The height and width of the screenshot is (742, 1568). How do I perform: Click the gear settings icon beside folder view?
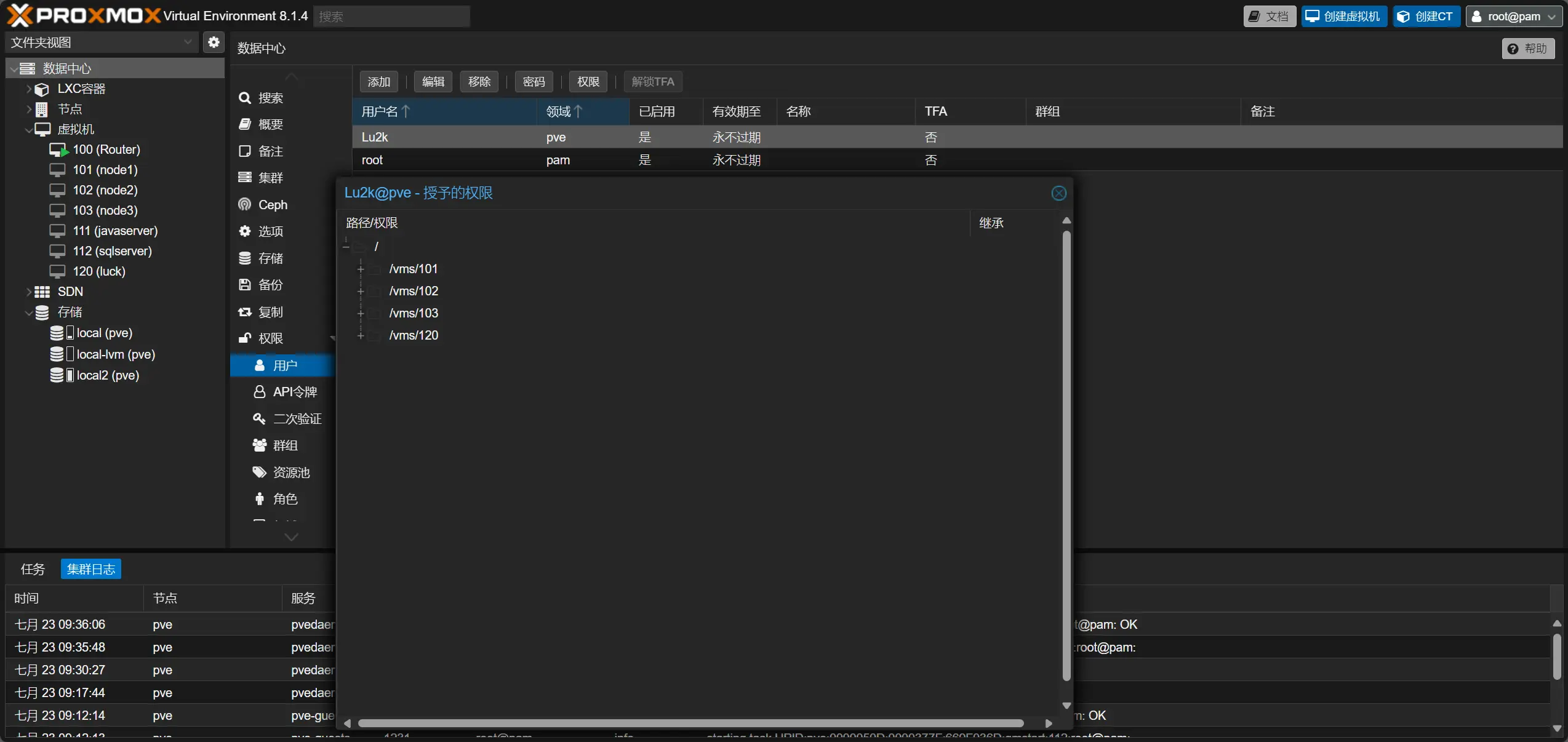point(214,42)
